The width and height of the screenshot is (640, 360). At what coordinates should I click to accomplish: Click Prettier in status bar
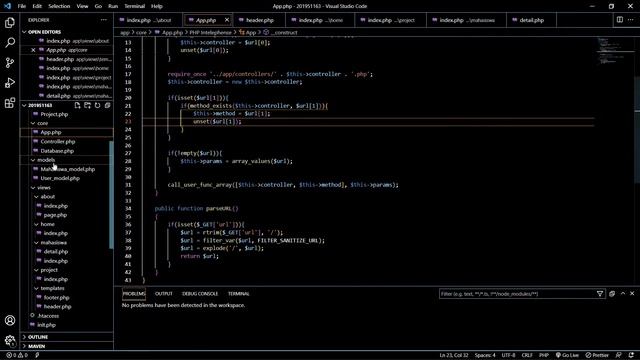tap(597, 355)
